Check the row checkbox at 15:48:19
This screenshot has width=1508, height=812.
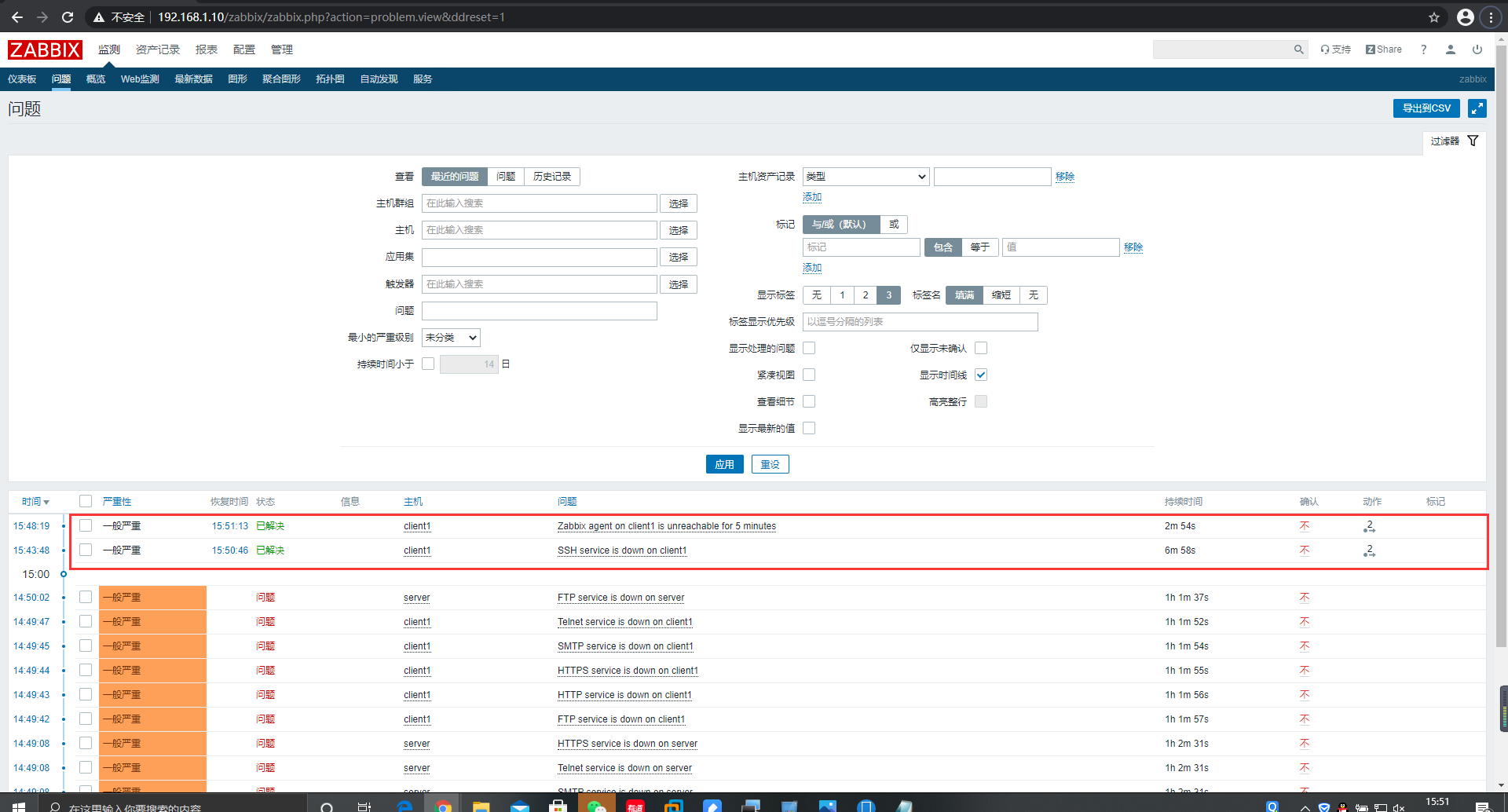86,525
